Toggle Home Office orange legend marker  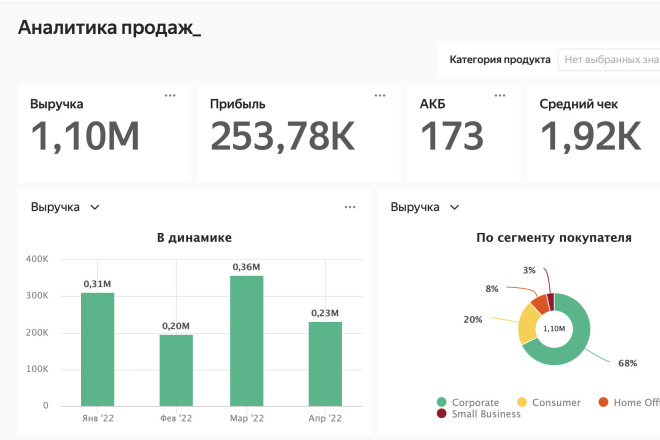pos(604,402)
